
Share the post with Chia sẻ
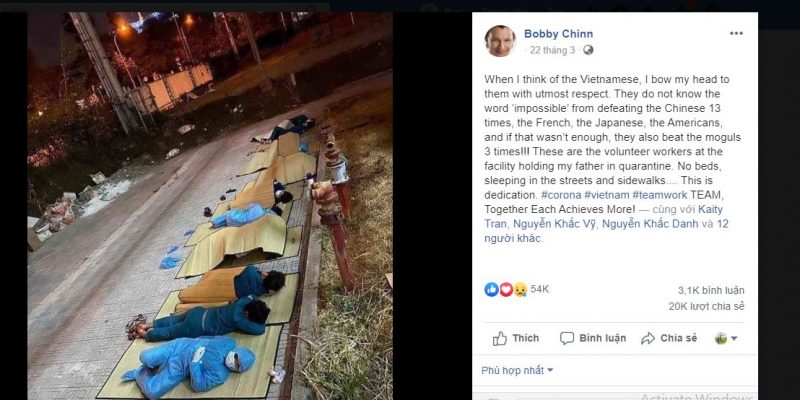click(668, 338)
